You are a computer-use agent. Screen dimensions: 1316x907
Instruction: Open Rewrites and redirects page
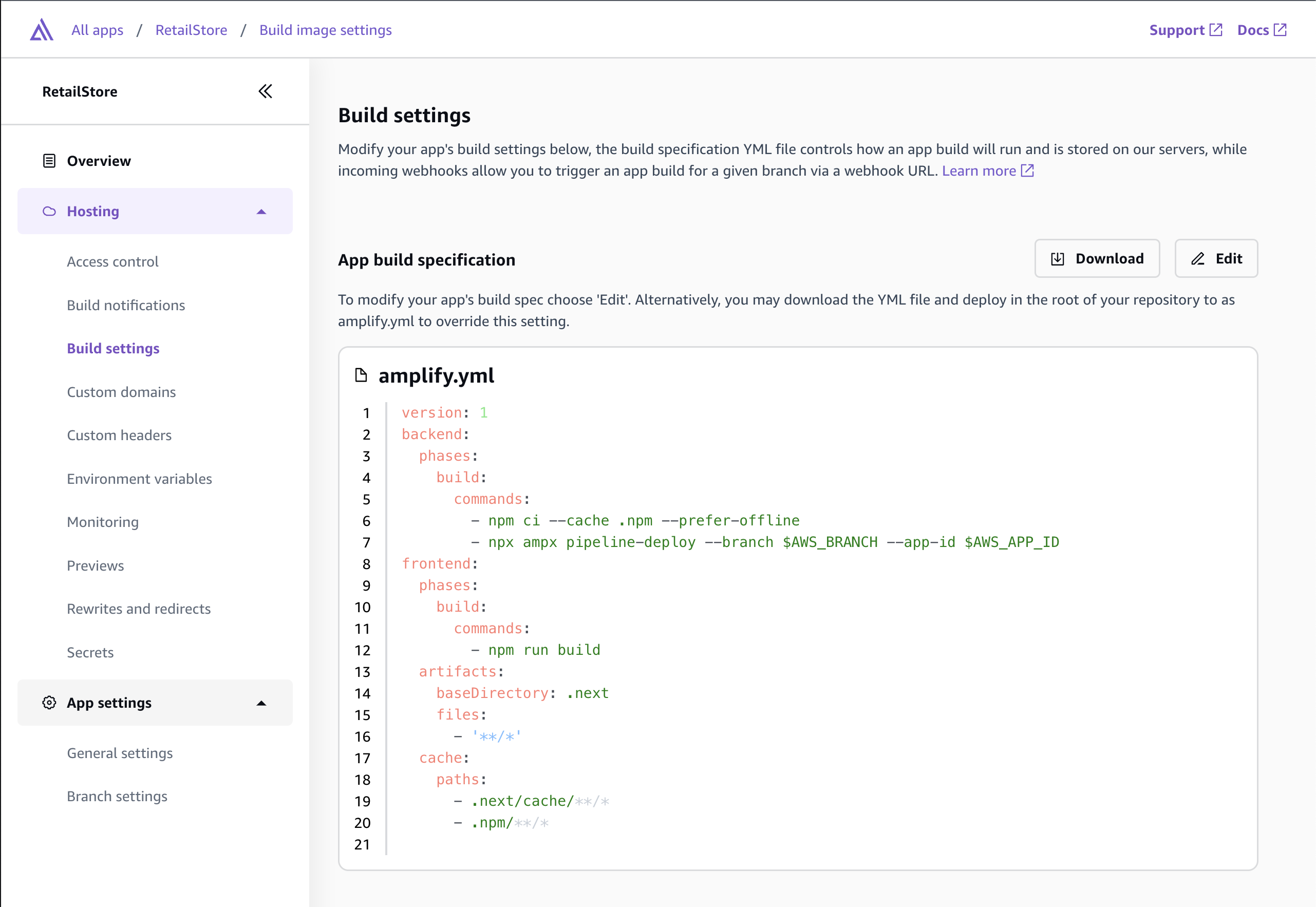pyautogui.click(x=139, y=609)
